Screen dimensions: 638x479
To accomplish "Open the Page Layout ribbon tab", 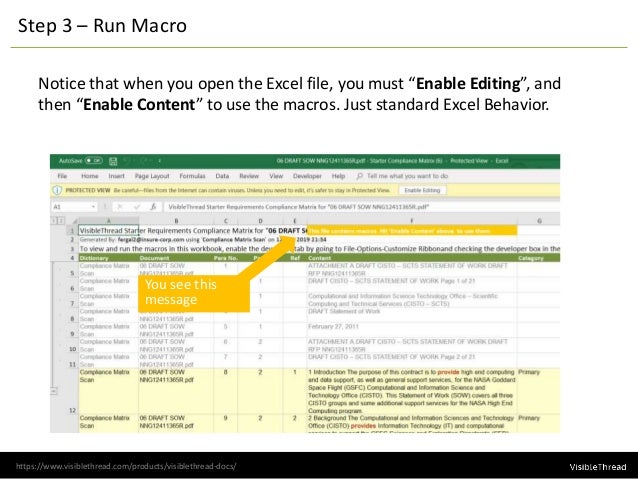I will 152,176.
